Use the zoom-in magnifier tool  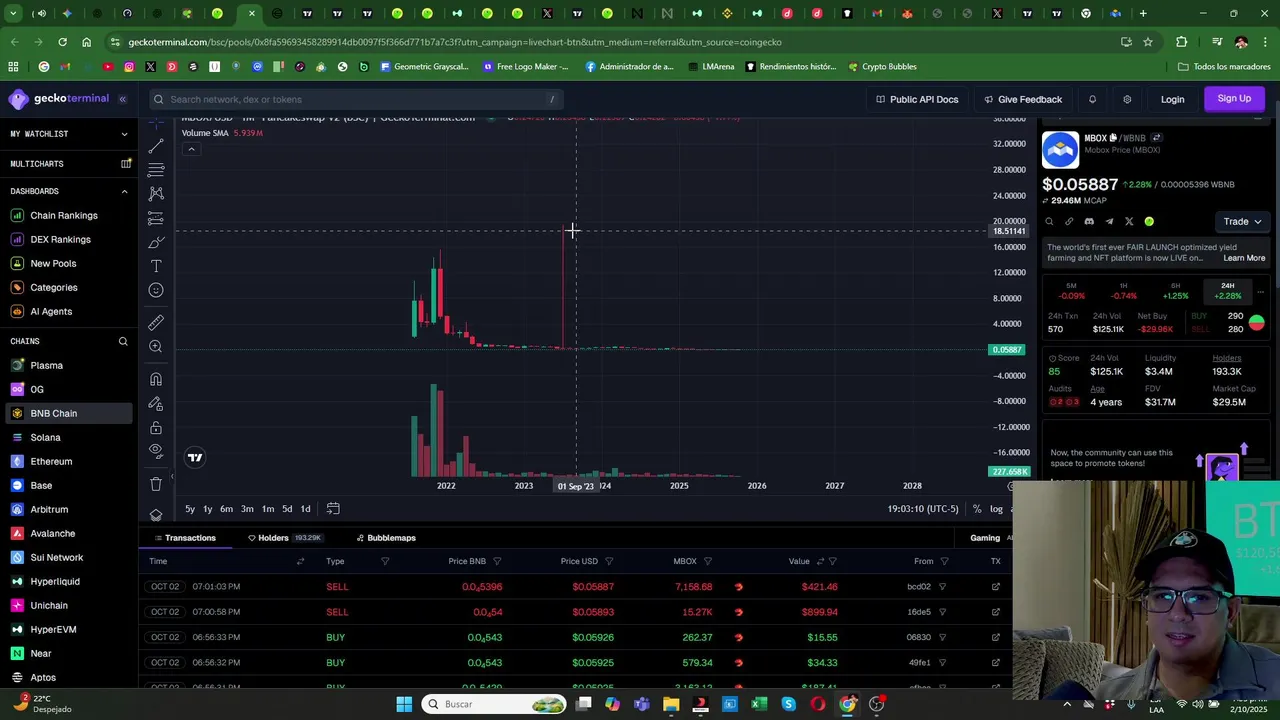(156, 346)
